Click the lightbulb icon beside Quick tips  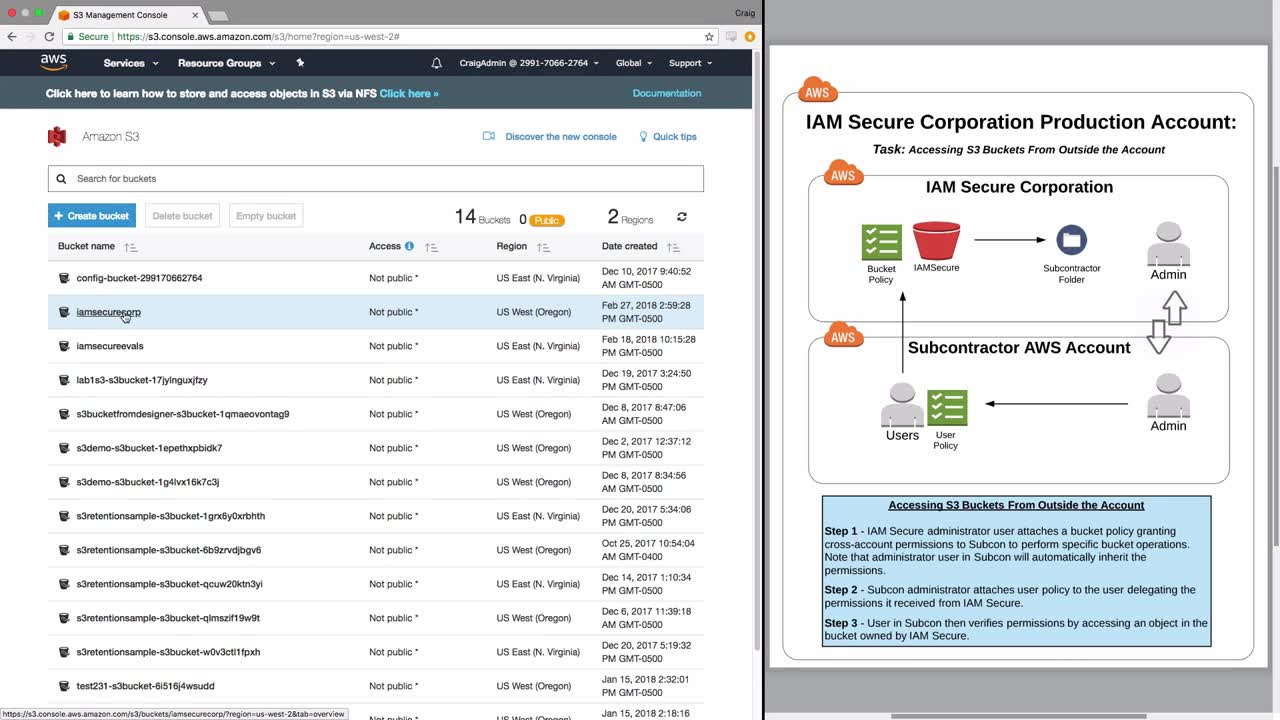point(643,137)
